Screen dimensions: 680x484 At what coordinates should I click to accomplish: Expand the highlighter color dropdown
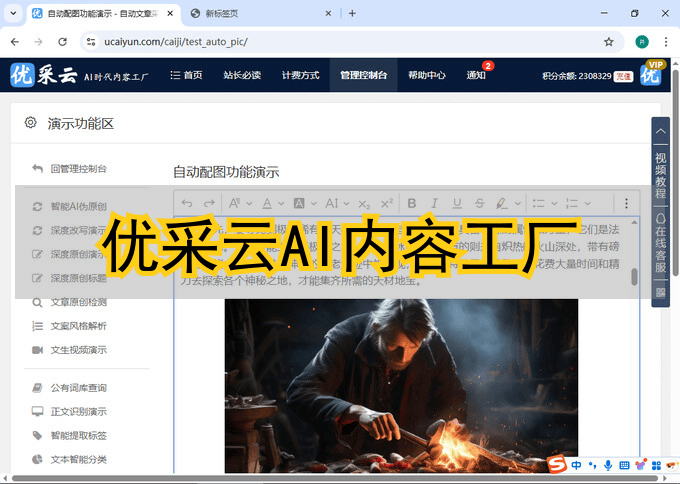point(517,204)
